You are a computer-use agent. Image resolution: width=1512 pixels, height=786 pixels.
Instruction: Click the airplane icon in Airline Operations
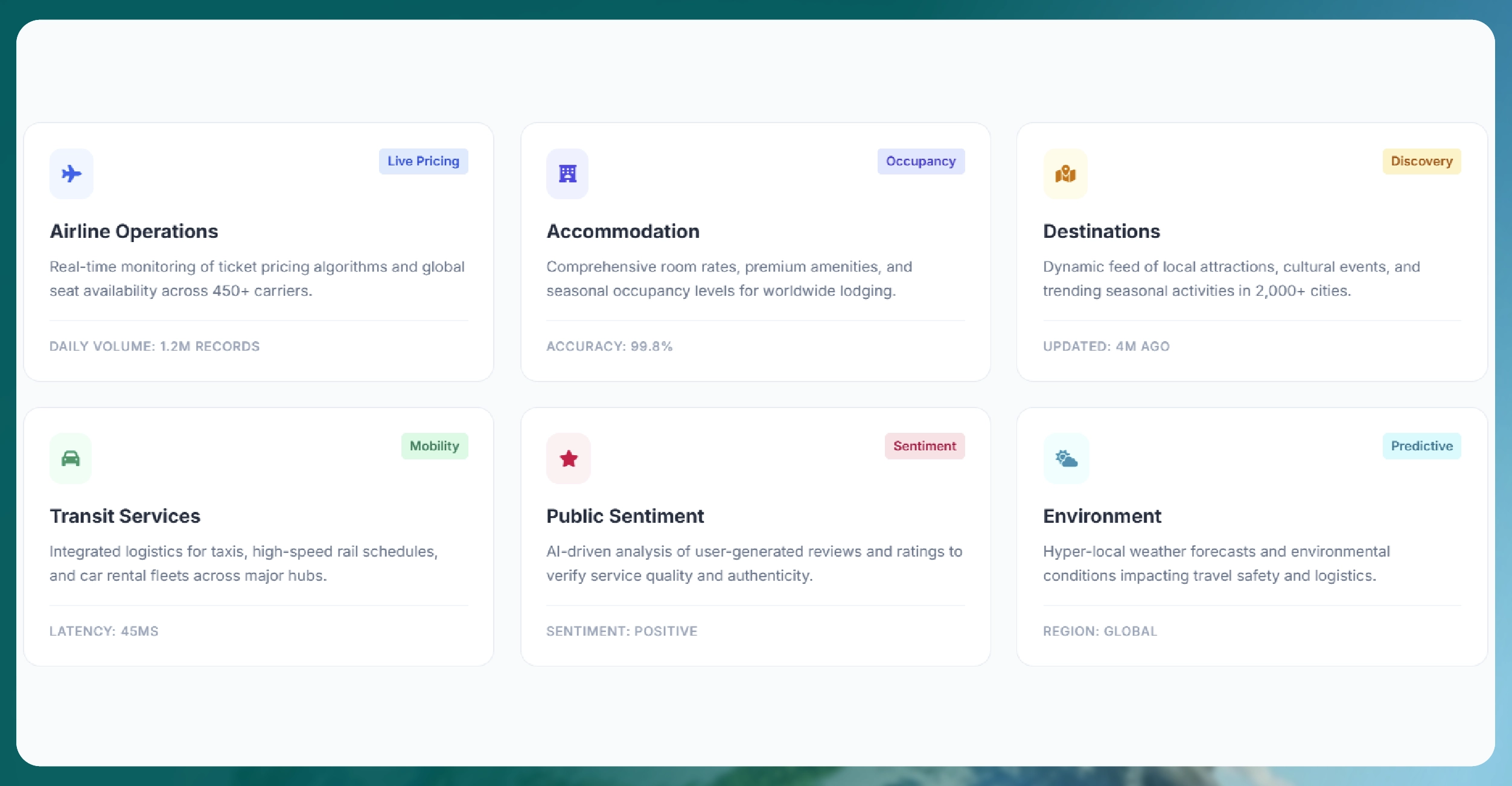[x=71, y=174]
